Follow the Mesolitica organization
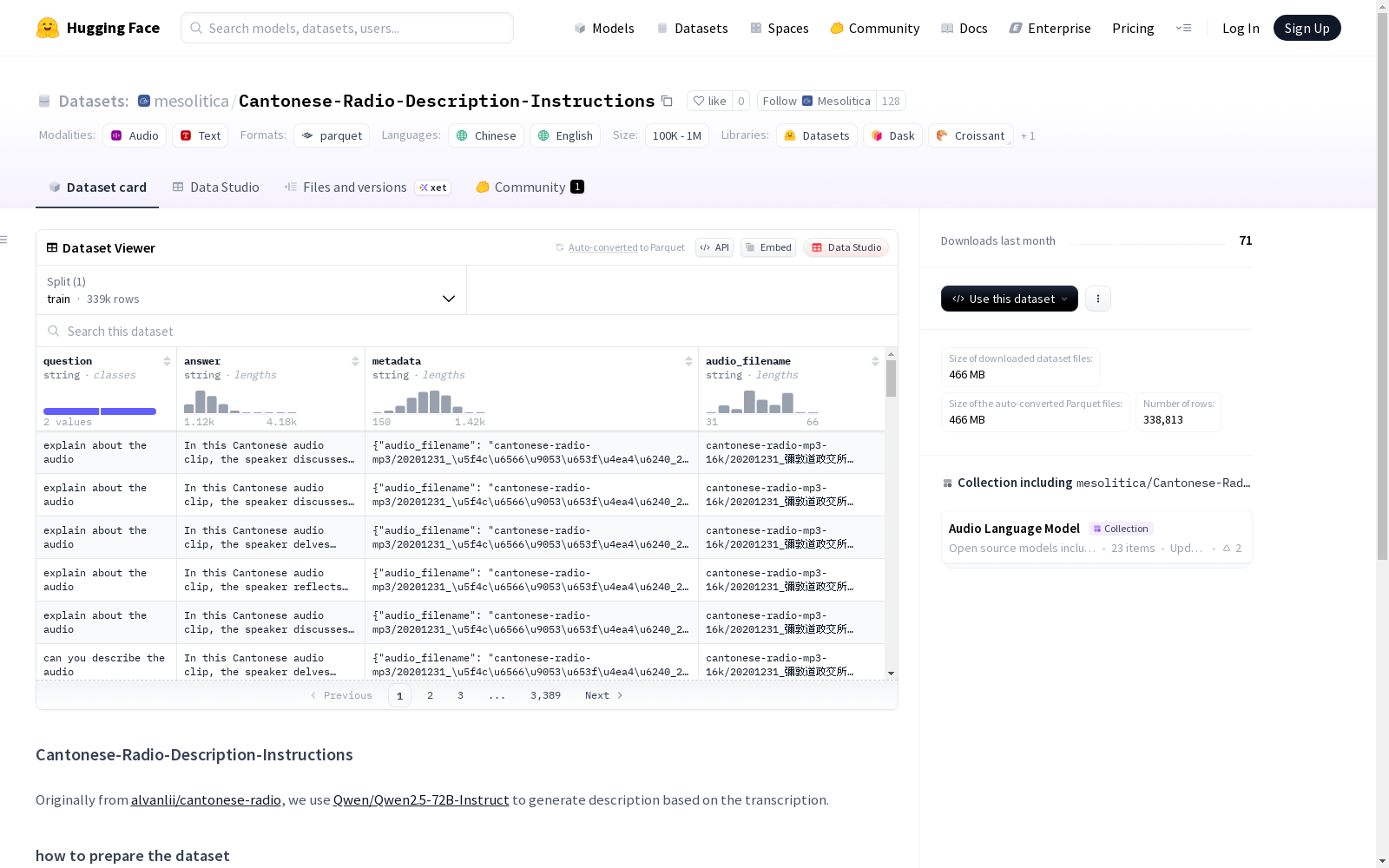This screenshot has width=1389, height=868. point(816,101)
